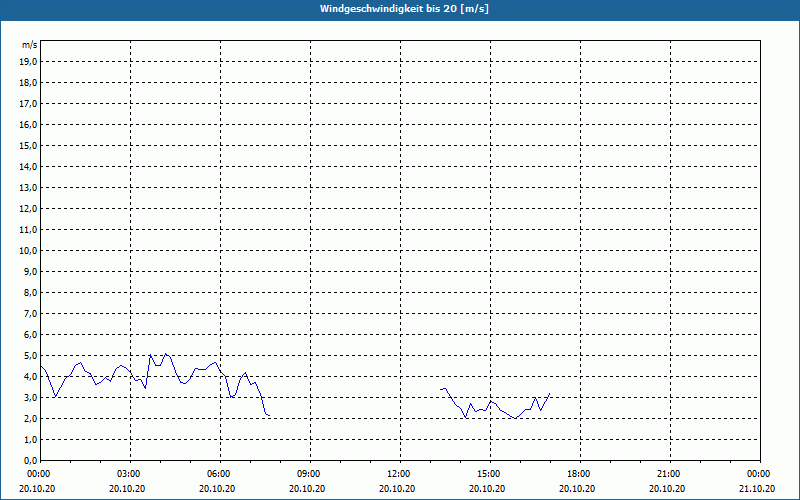Click the 0,0 y-axis label

point(29,461)
